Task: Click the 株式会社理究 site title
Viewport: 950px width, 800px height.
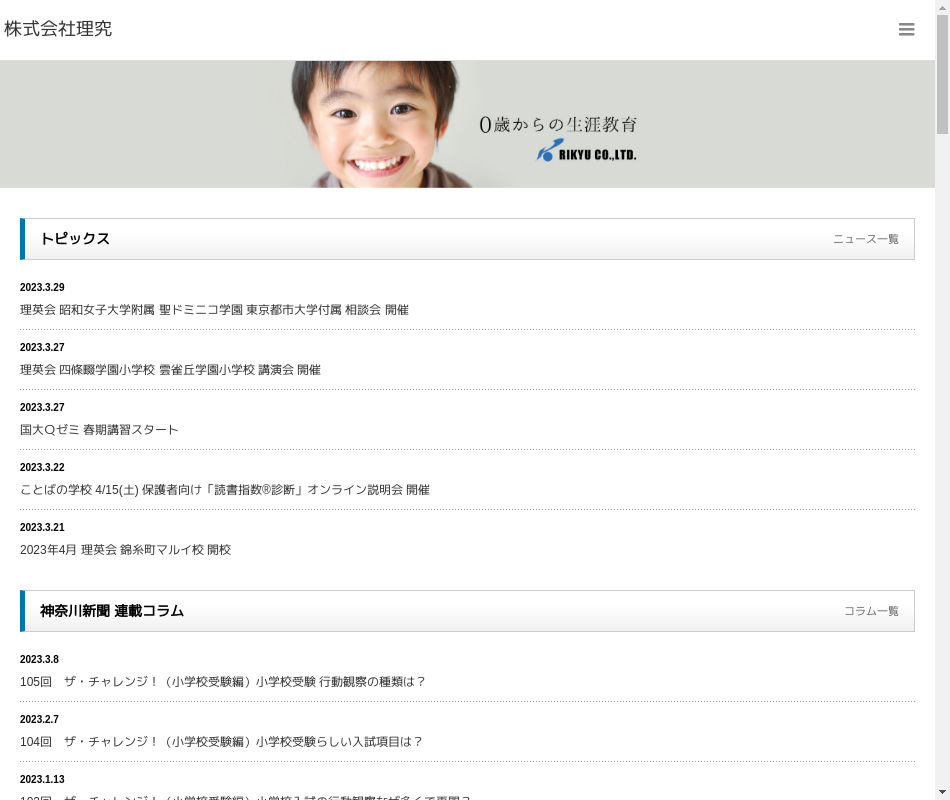Action: (x=58, y=29)
